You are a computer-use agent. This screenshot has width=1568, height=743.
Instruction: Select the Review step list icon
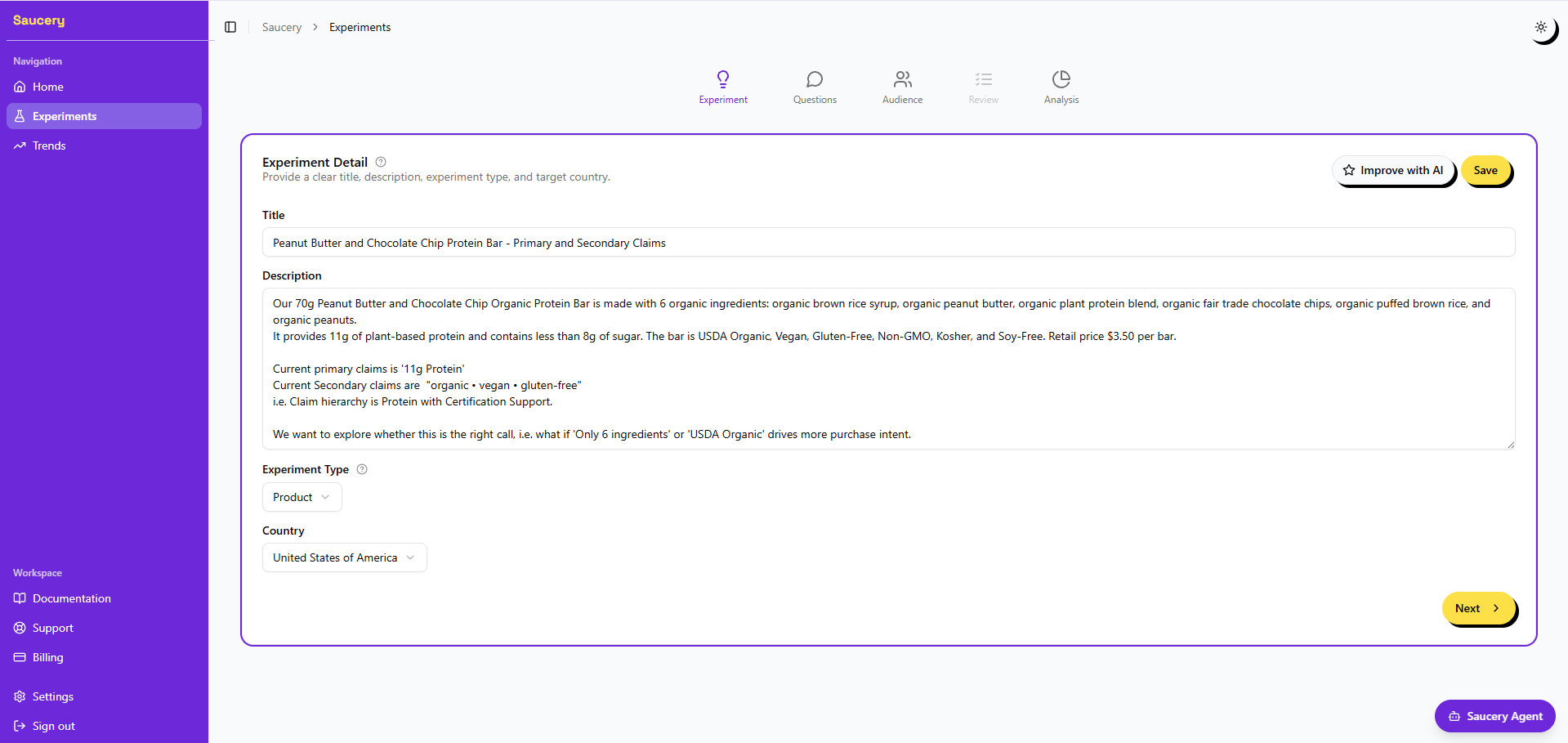point(983,79)
